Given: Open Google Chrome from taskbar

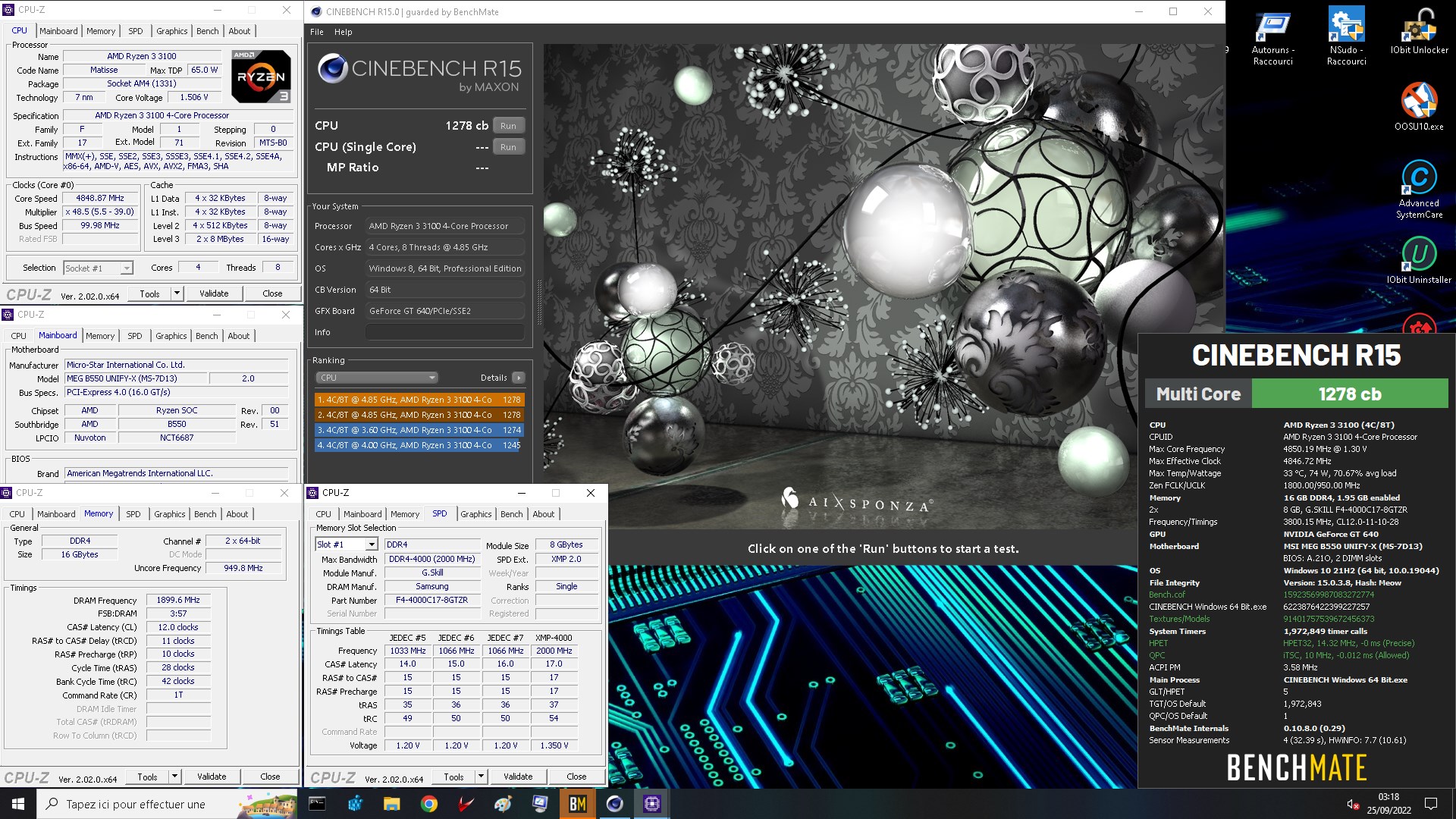Looking at the screenshot, I should (x=429, y=804).
